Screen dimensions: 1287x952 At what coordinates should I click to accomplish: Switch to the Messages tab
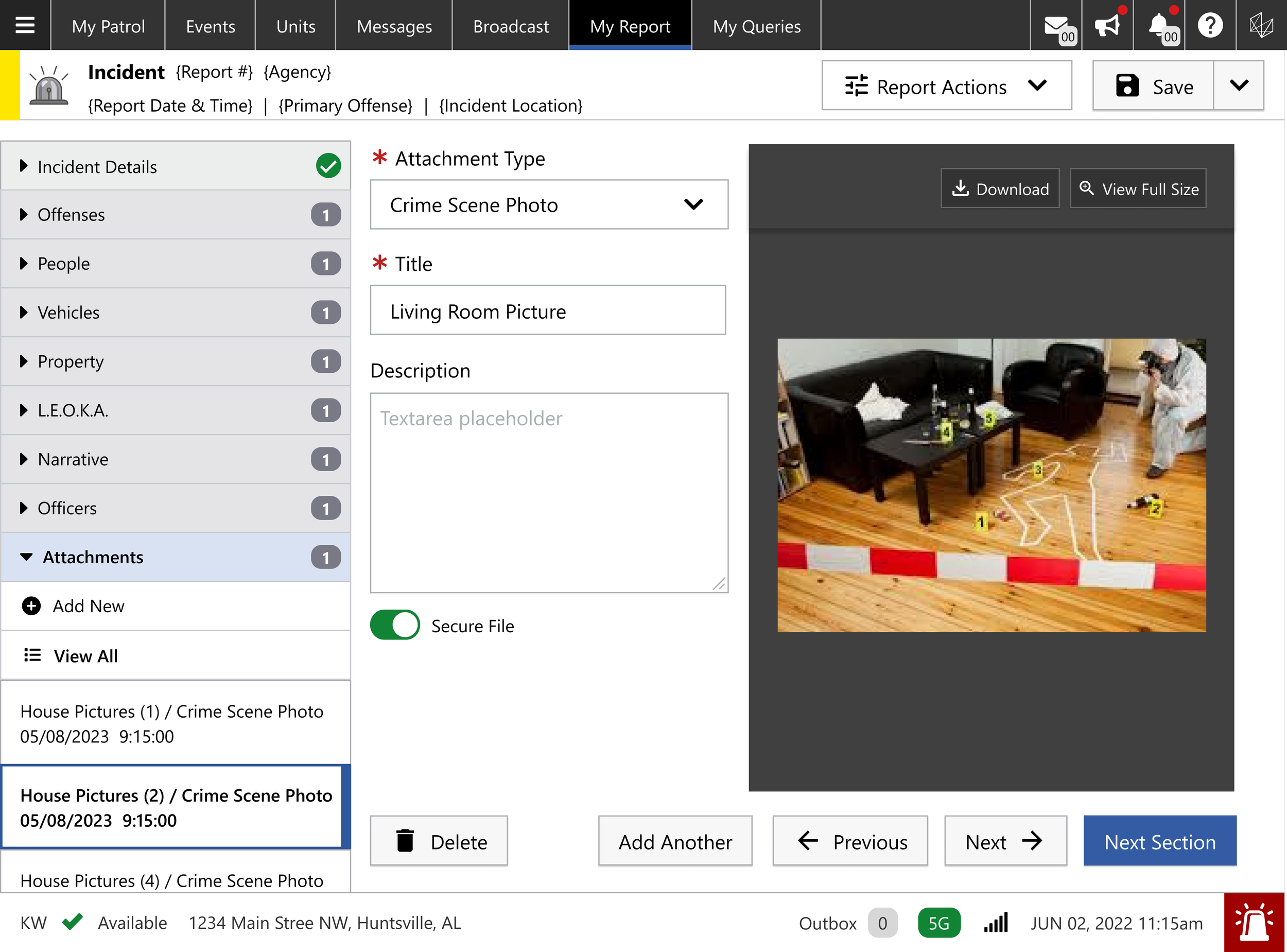click(x=394, y=25)
